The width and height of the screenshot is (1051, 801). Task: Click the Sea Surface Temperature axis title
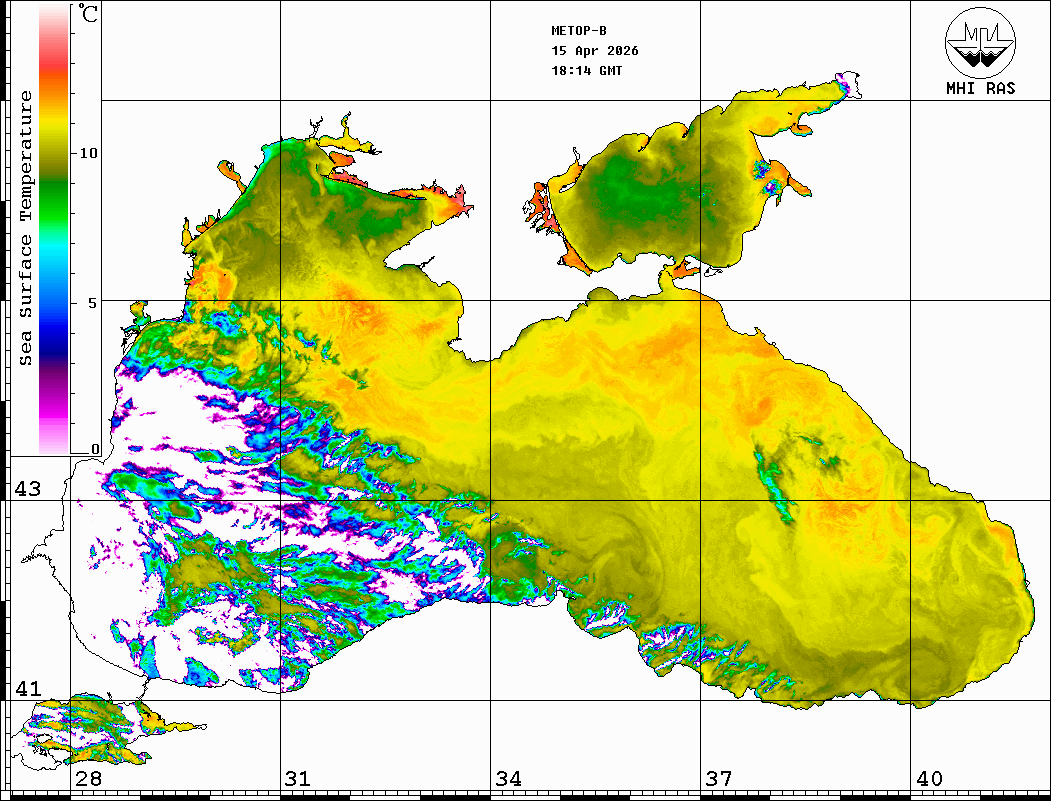pos(27,228)
